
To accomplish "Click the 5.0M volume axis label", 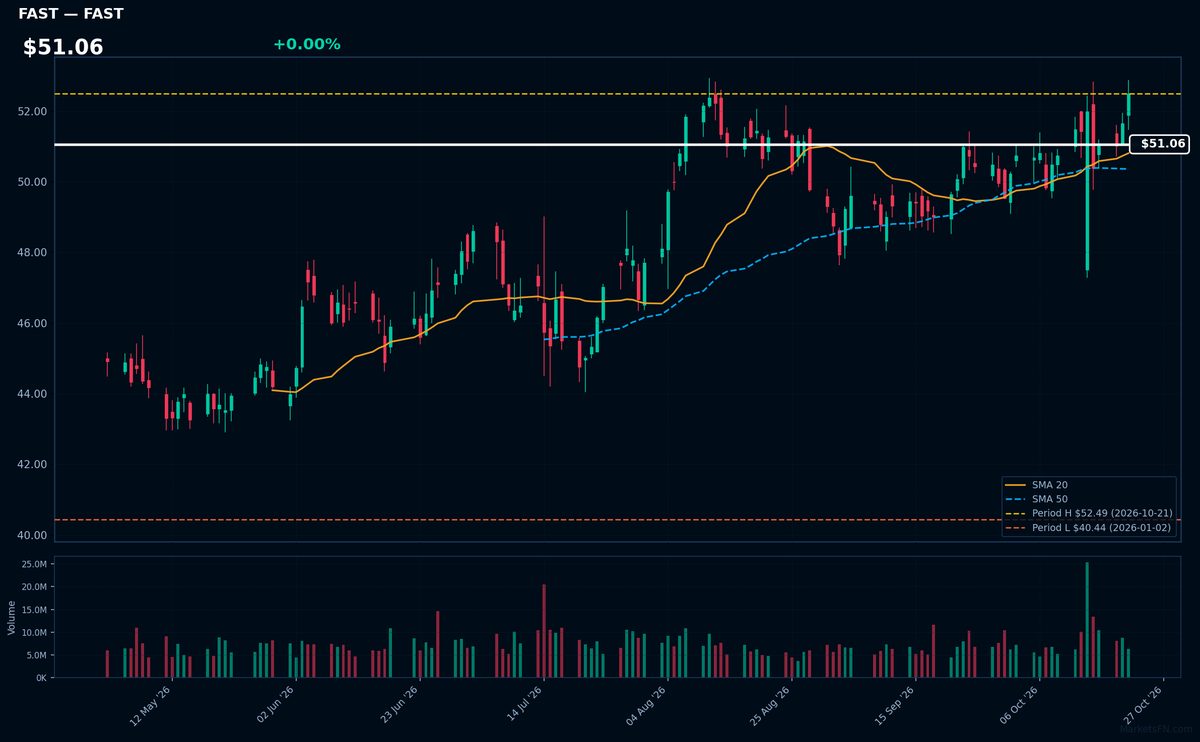I will point(37,655).
